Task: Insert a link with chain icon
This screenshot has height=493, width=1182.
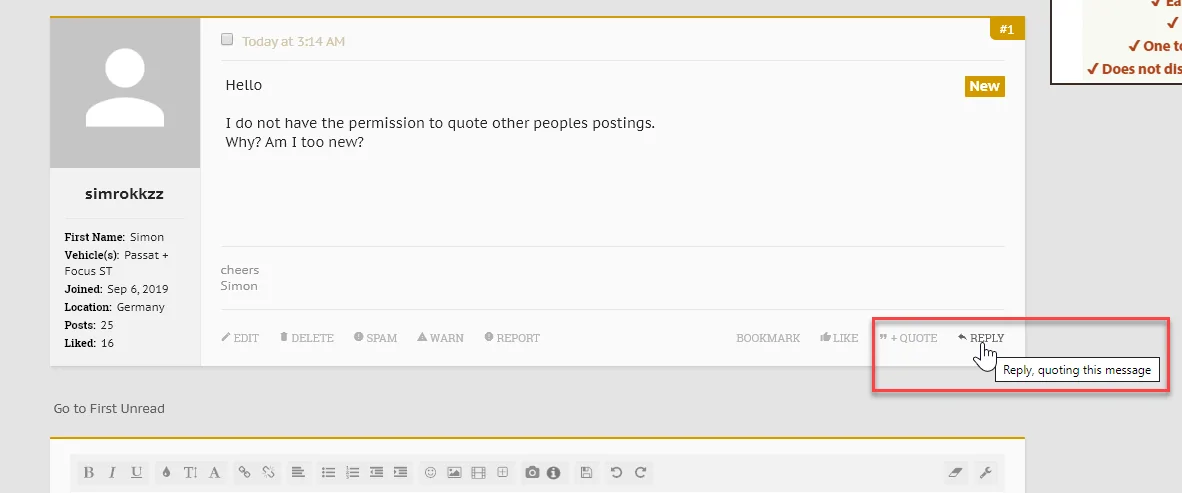Action: tap(244, 473)
